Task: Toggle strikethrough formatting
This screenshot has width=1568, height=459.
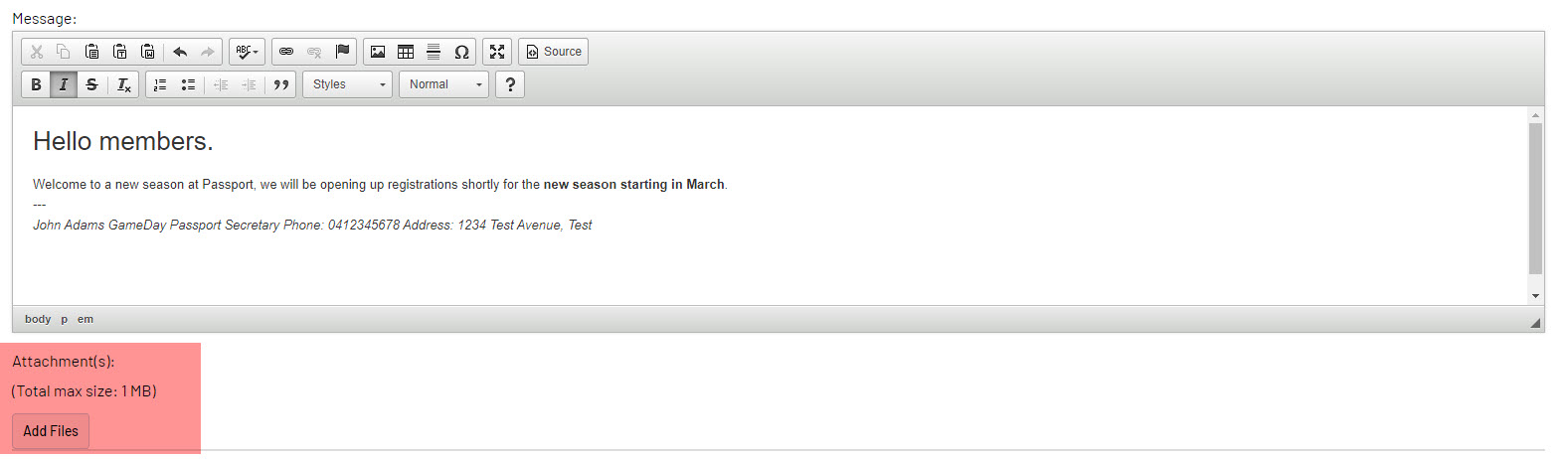Action: [91, 84]
